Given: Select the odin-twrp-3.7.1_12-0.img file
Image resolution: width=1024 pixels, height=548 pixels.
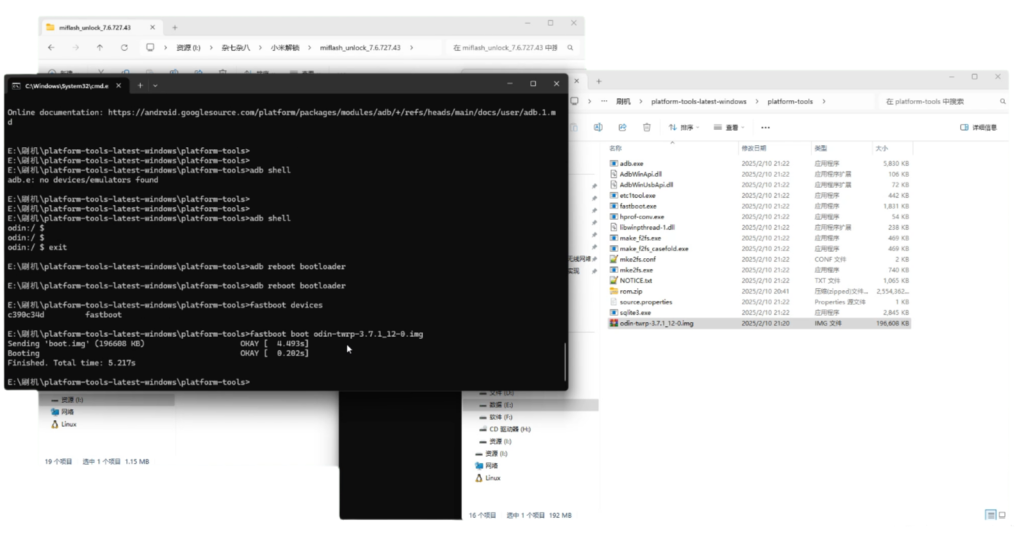Looking at the screenshot, I should (655, 323).
